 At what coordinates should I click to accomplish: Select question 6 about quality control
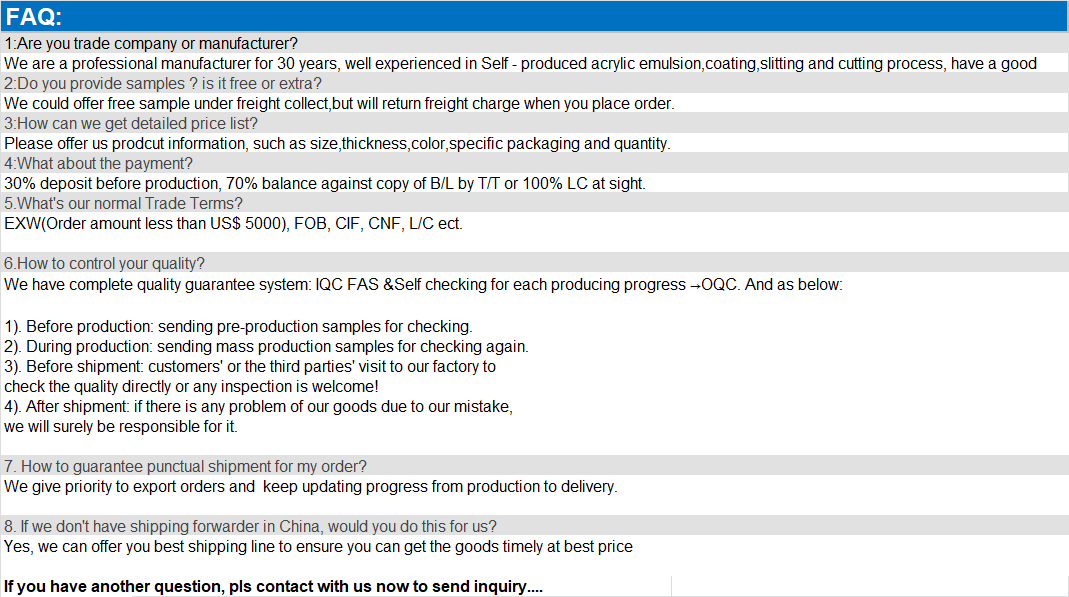pos(104,264)
